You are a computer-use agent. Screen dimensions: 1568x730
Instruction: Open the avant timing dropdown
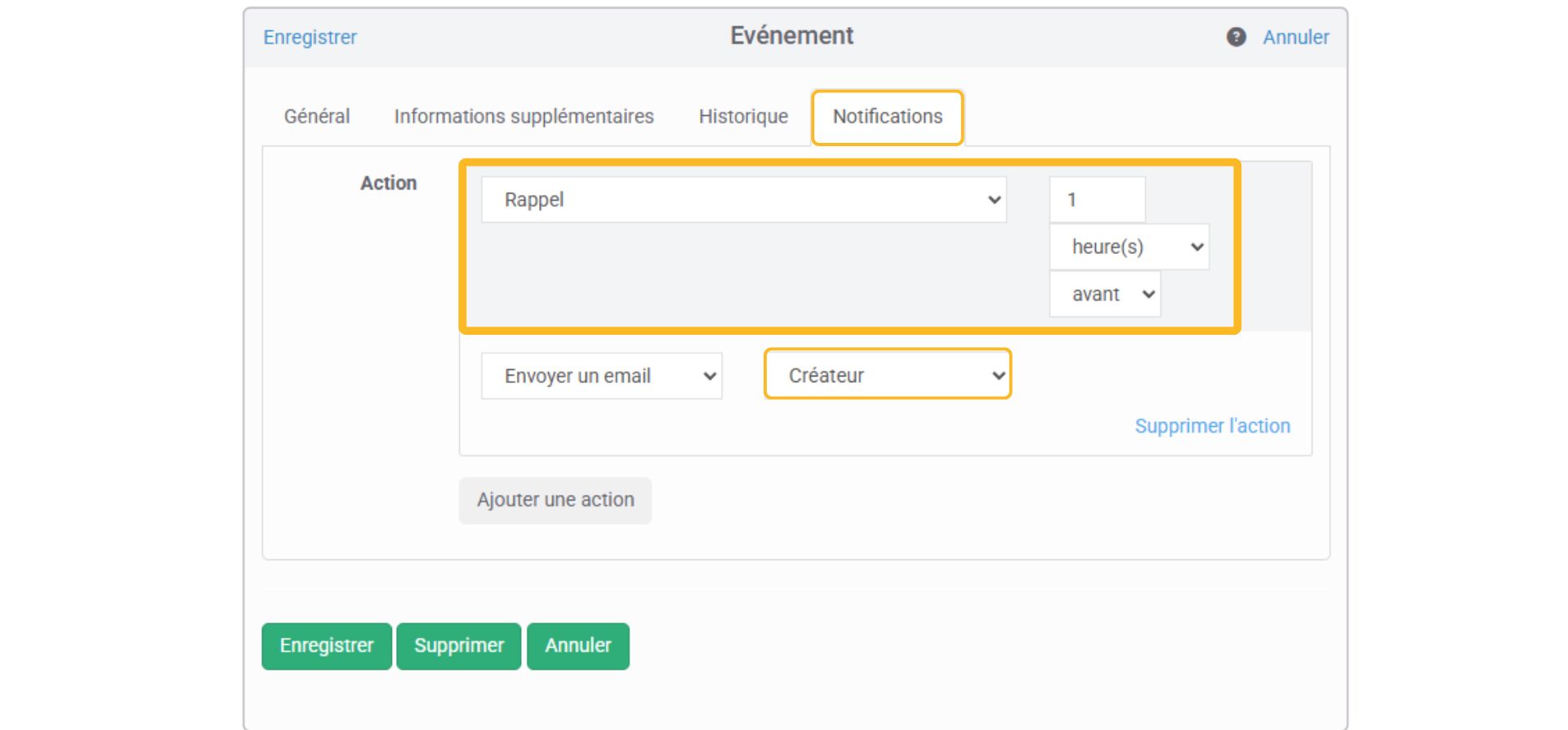tap(1104, 294)
